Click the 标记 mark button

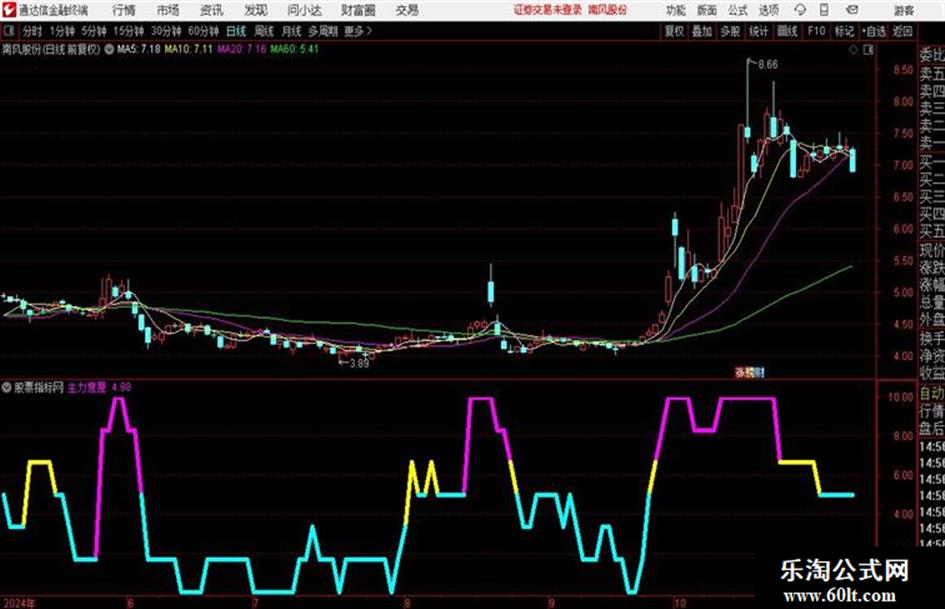point(844,31)
